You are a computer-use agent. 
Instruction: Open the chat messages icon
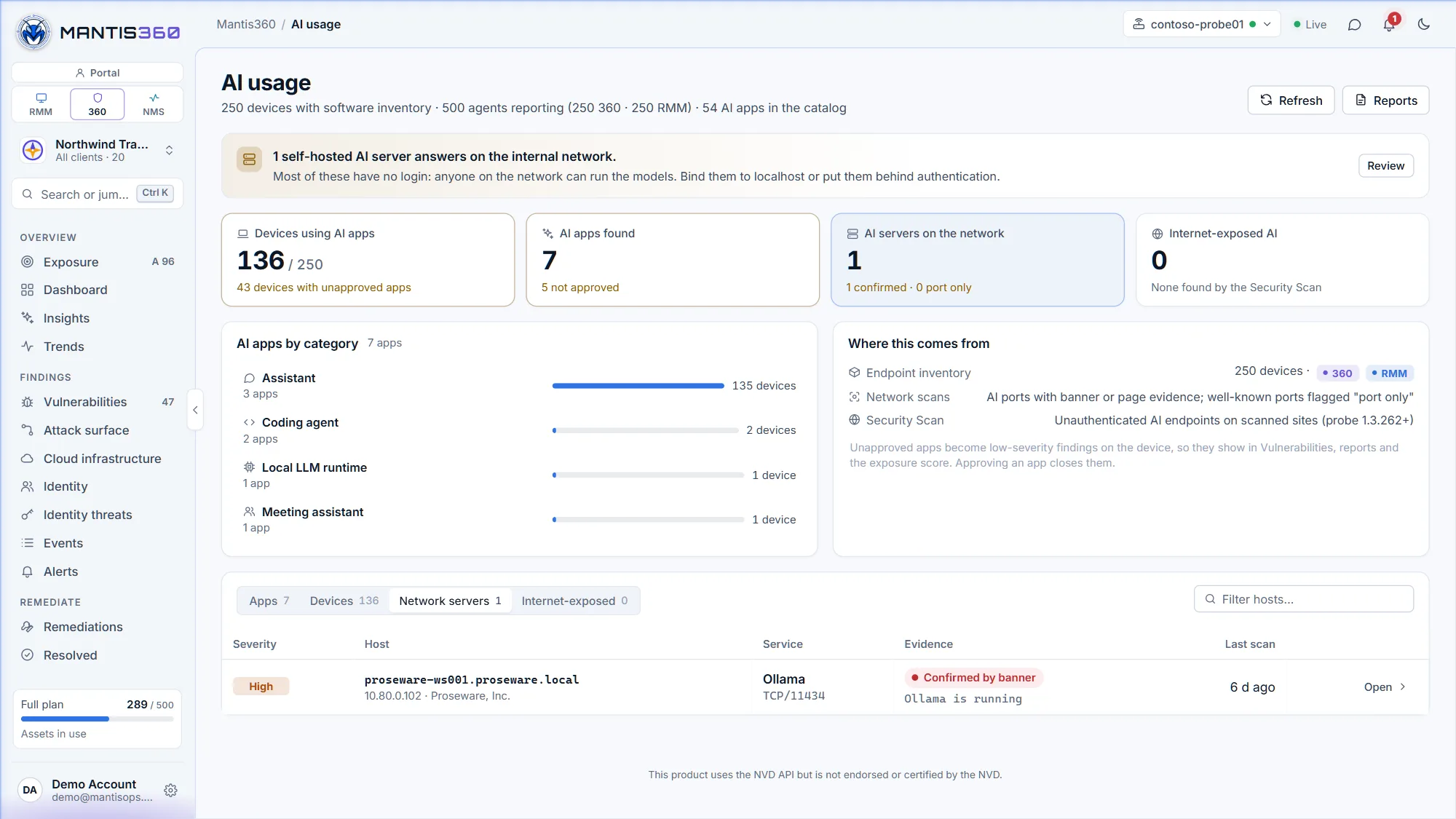[1354, 24]
